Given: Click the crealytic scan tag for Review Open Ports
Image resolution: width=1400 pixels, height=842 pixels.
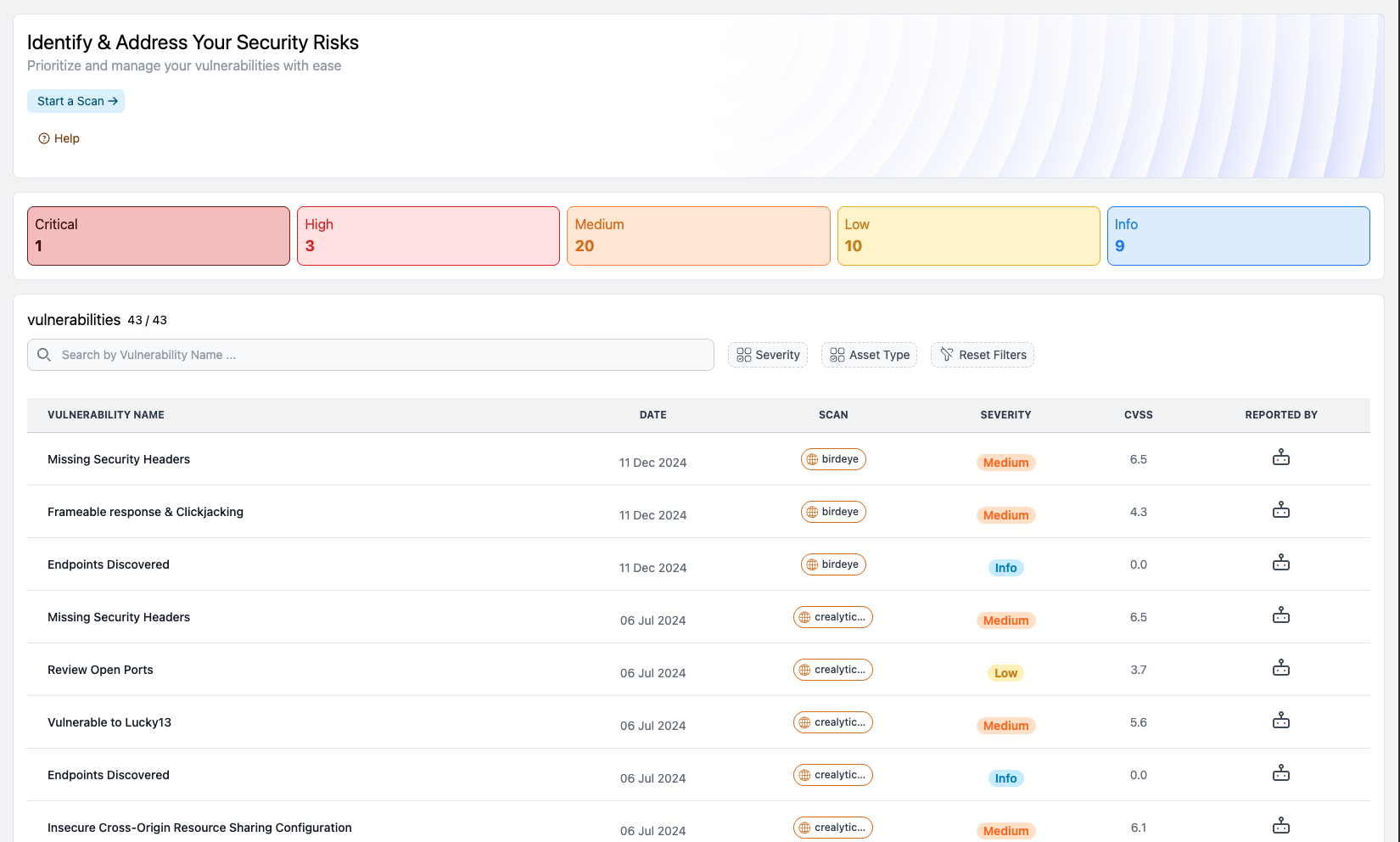Looking at the screenshot, I should 833,670.
